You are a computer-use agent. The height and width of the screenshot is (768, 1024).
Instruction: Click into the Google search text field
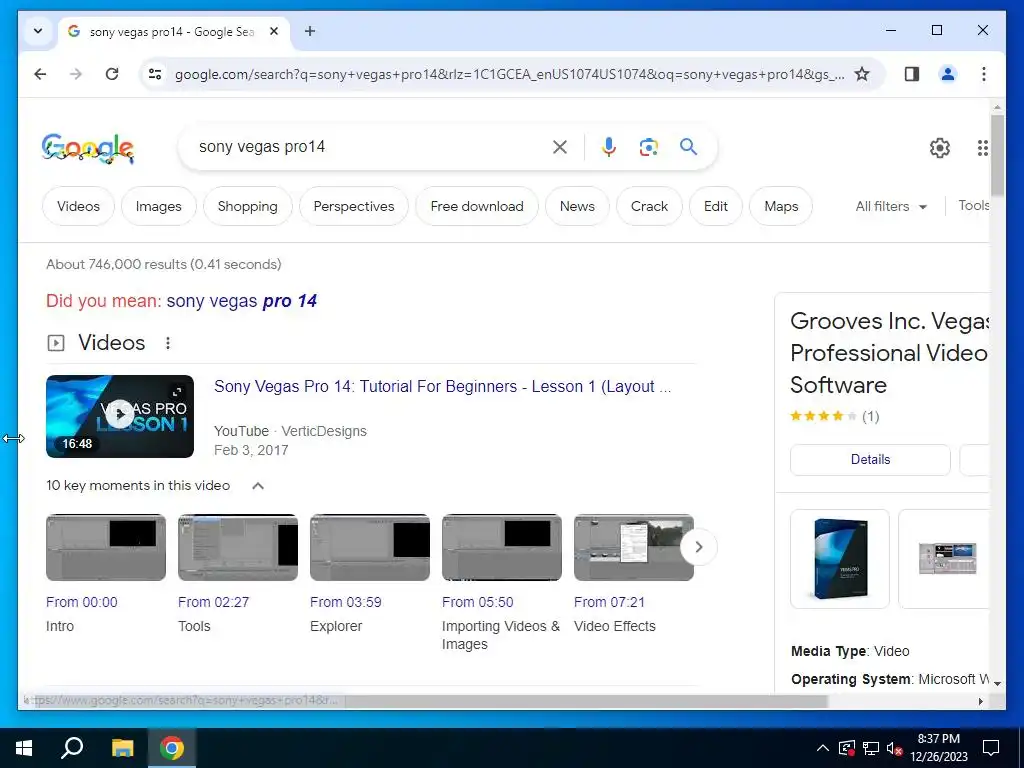click(x=369, y=147)
